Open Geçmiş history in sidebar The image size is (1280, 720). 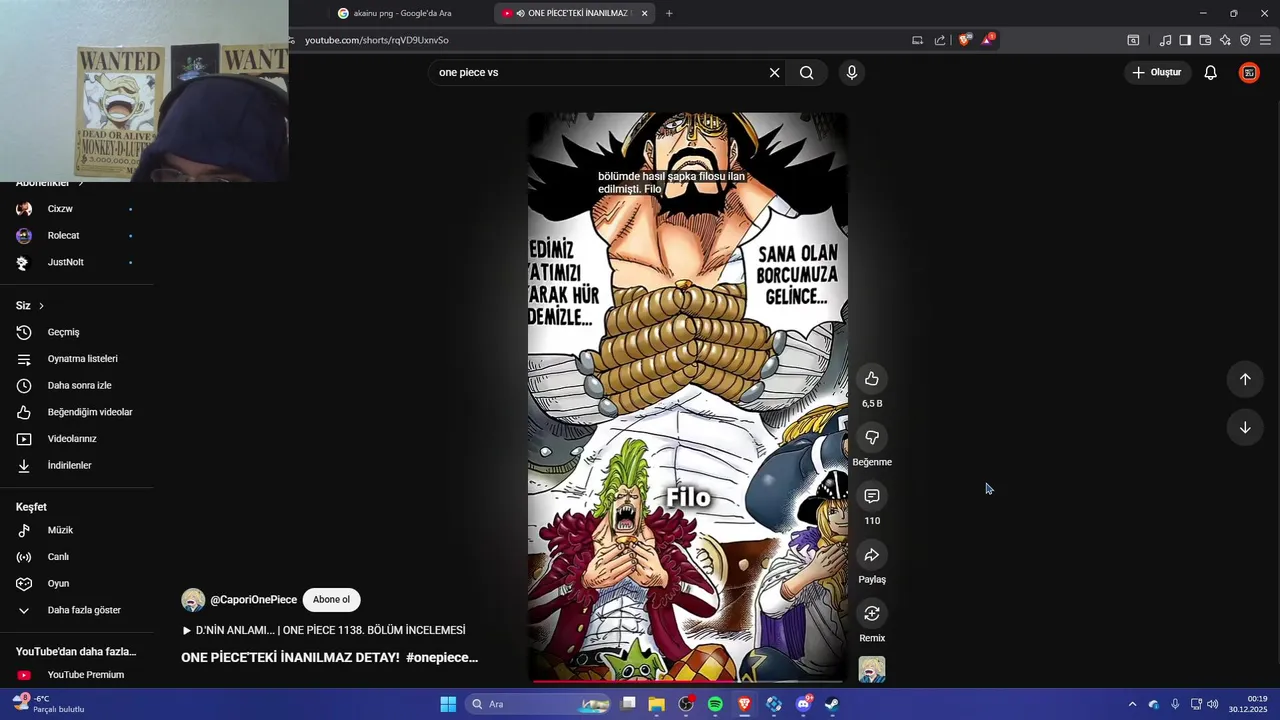(63, 332)
